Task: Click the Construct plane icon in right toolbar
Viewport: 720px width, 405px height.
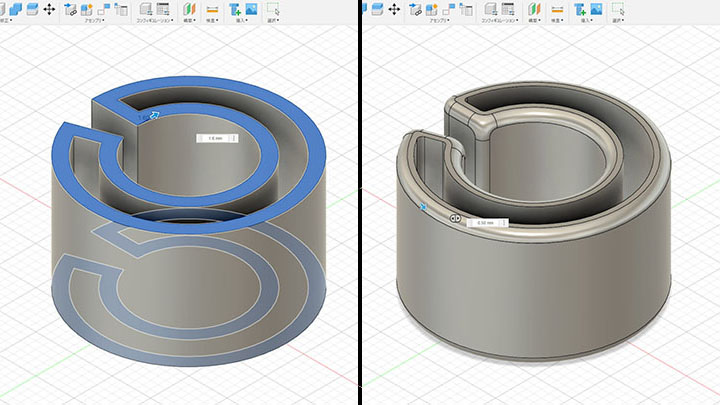Action: 535,10
